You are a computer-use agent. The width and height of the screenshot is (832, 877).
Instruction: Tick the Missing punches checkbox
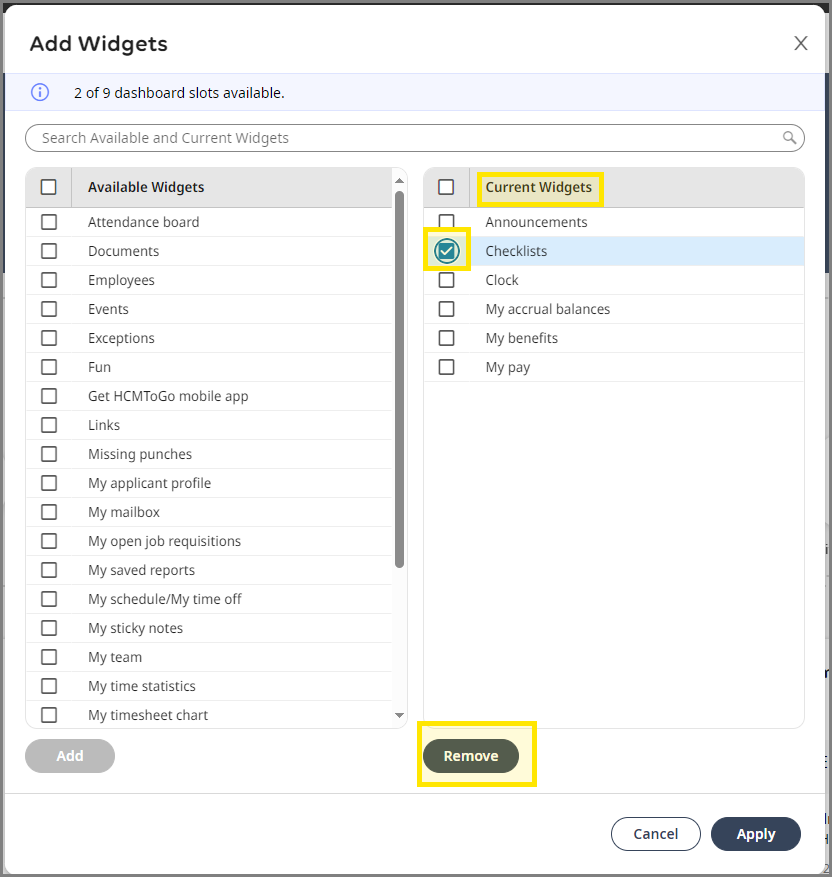pyautogui.click(x=49, y=454)
